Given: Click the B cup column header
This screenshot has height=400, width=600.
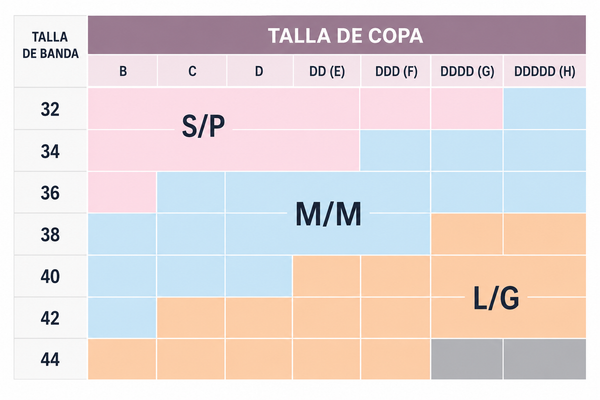Looking at the screenshot, I should tap(122, 71).
